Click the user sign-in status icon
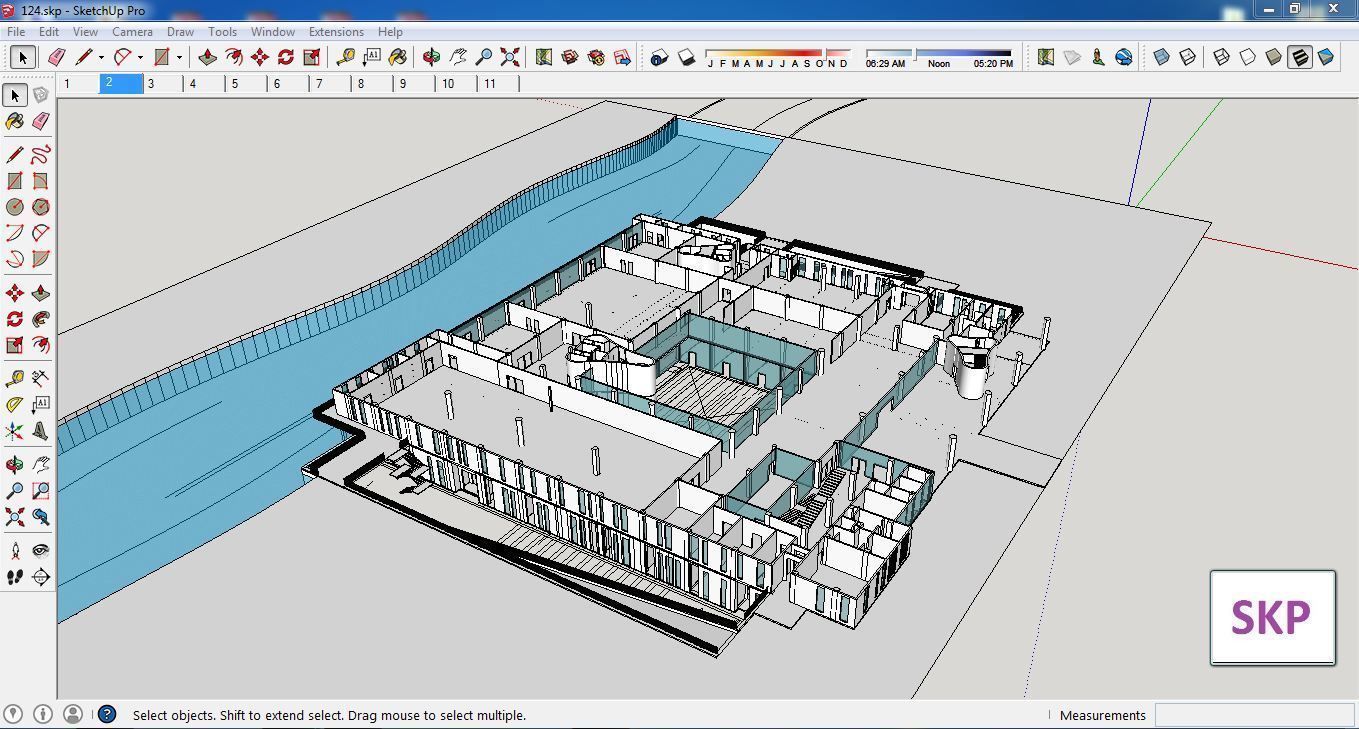Image resolution: width=1359 pixels, height=729 pixels. pyautogui.click(x=73, y=714)
